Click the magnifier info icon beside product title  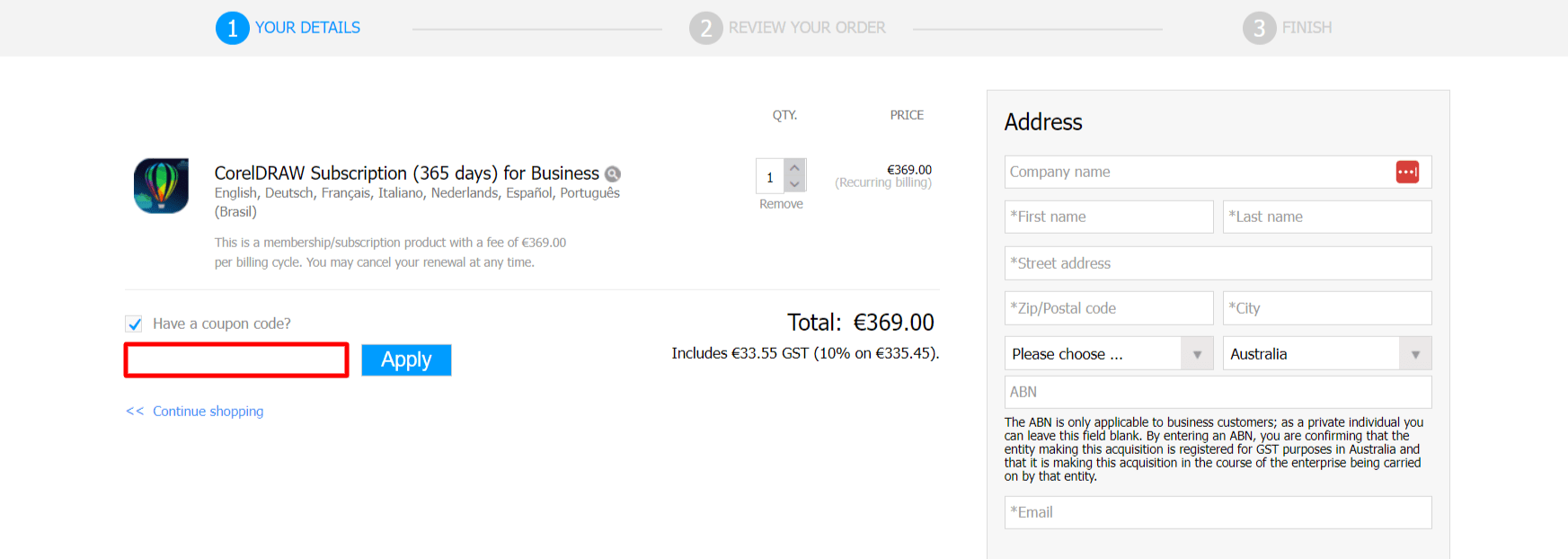pos(613,174)
